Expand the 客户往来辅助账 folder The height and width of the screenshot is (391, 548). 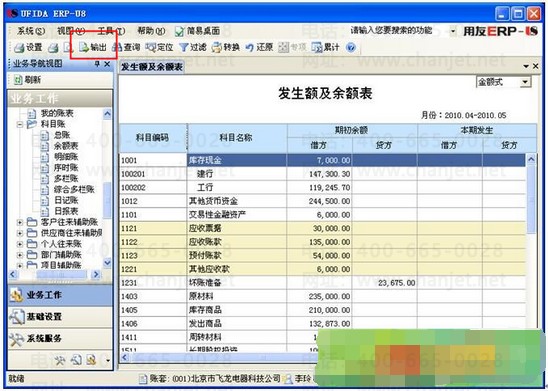(x=20, y=222)
